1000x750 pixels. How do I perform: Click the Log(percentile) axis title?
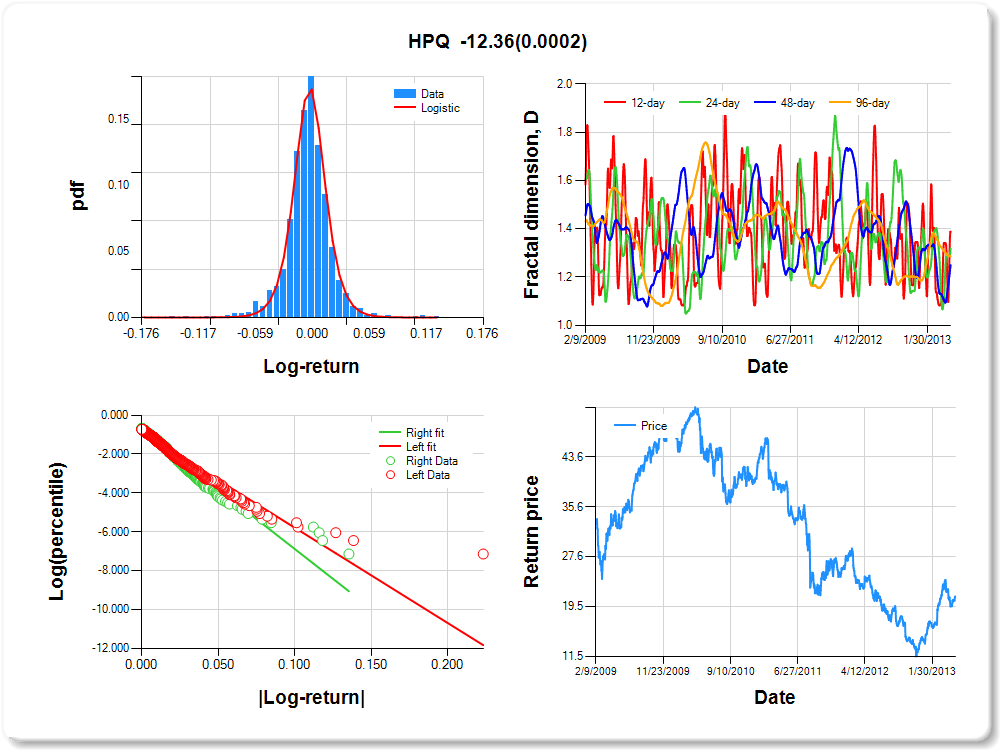(x=57, y=531)
